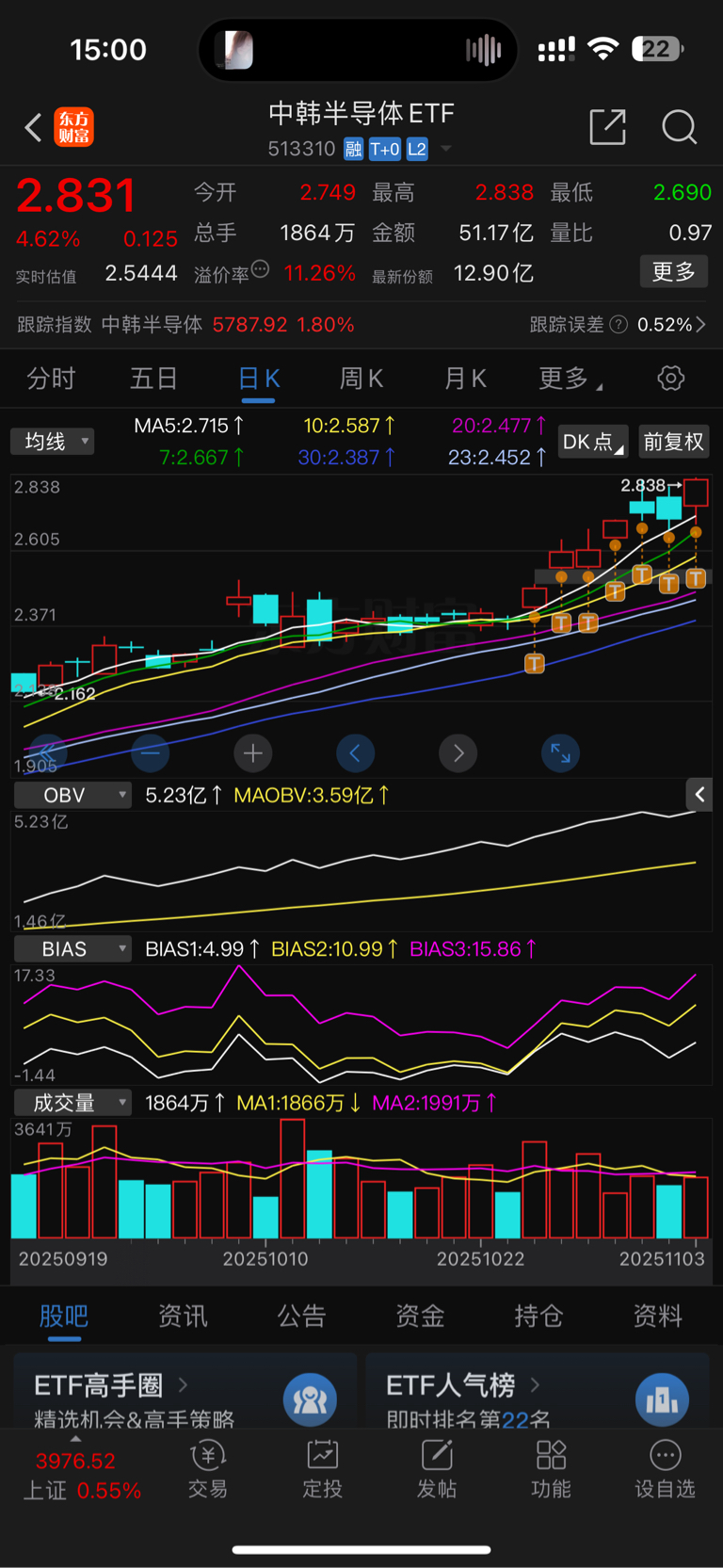
Task: Open the search magnifier icon
Action: click(x=679, y=126)
